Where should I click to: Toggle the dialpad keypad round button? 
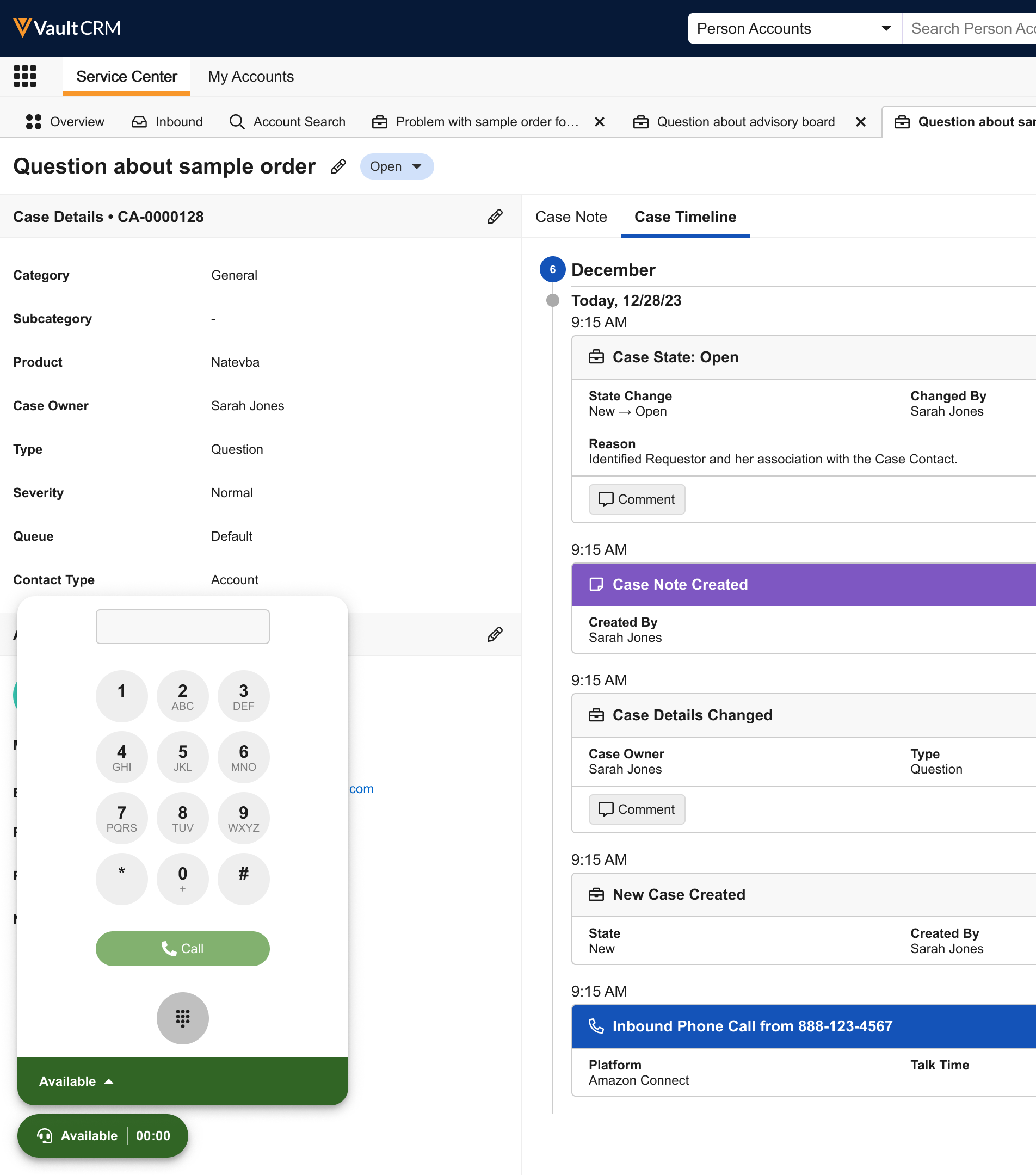182,1018
